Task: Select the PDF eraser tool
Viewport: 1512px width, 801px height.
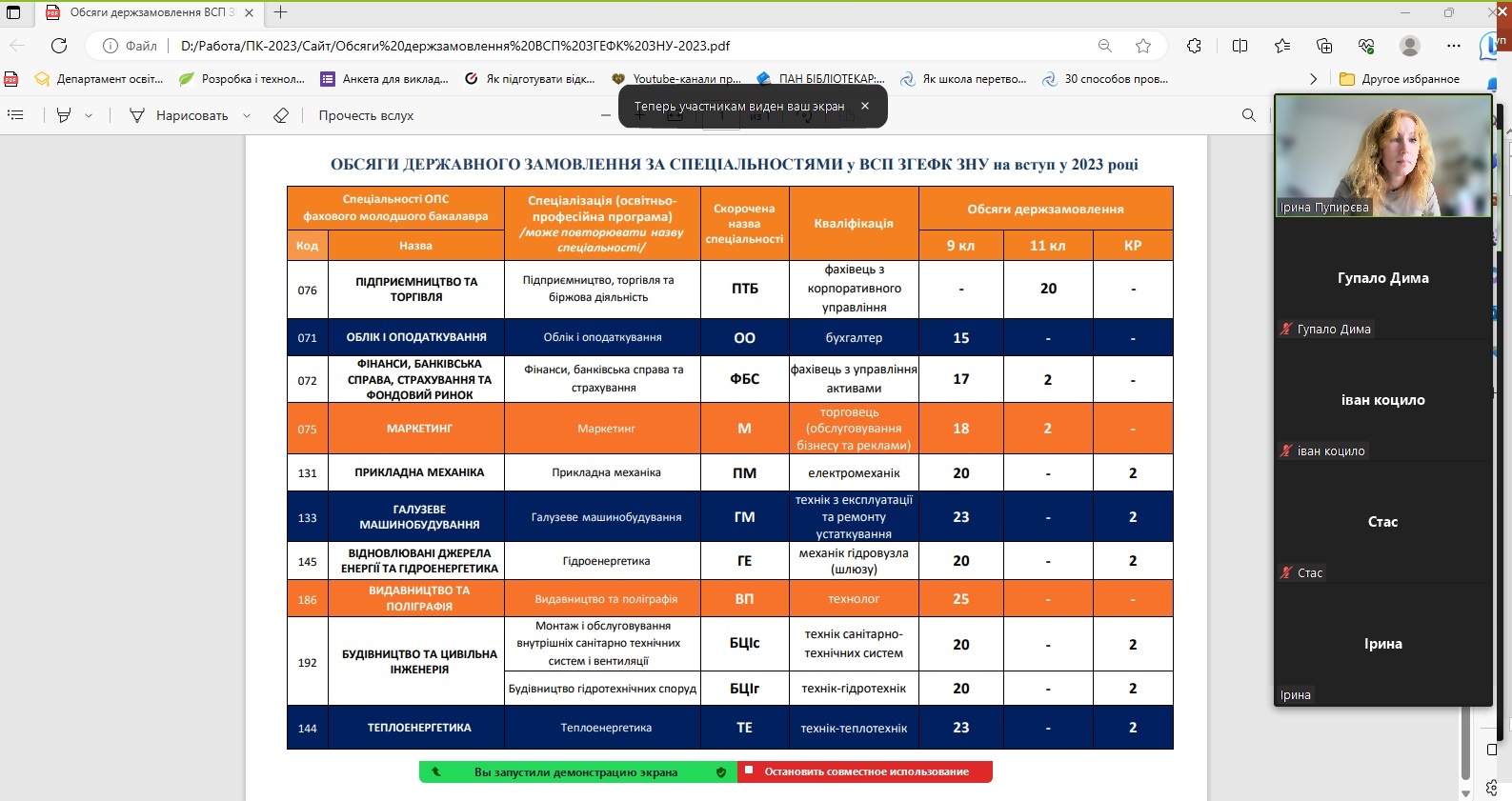Action: click(x=280, y=115)
